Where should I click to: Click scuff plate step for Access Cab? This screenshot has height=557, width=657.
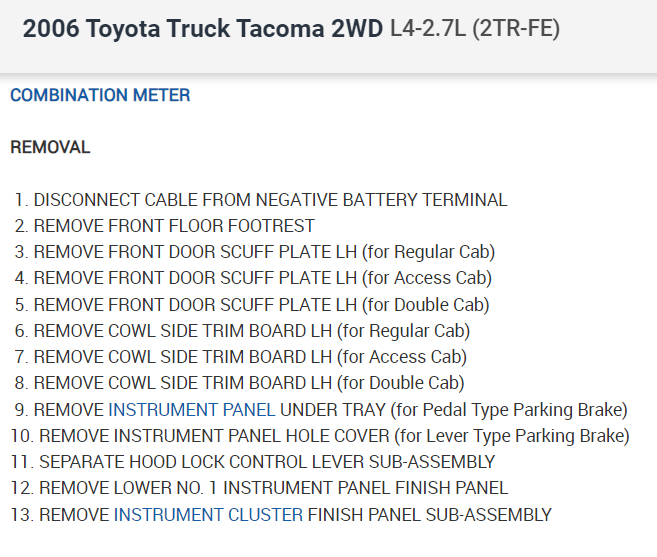262,278
